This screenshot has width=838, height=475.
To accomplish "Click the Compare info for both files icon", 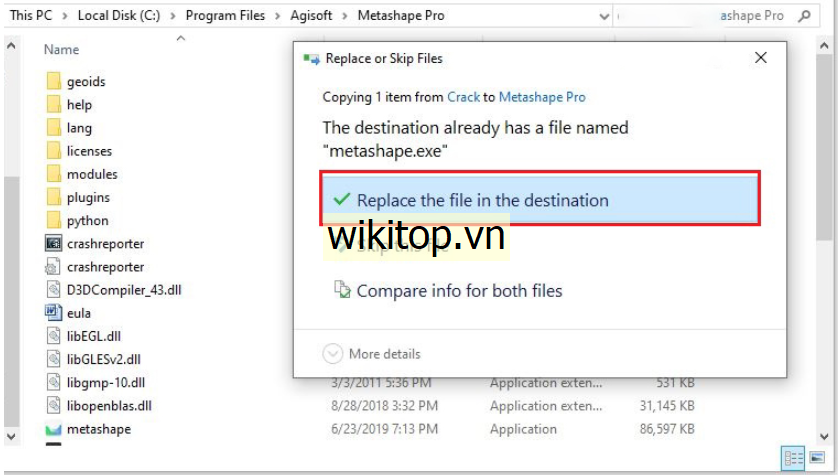I will click(x=342, y=291).
